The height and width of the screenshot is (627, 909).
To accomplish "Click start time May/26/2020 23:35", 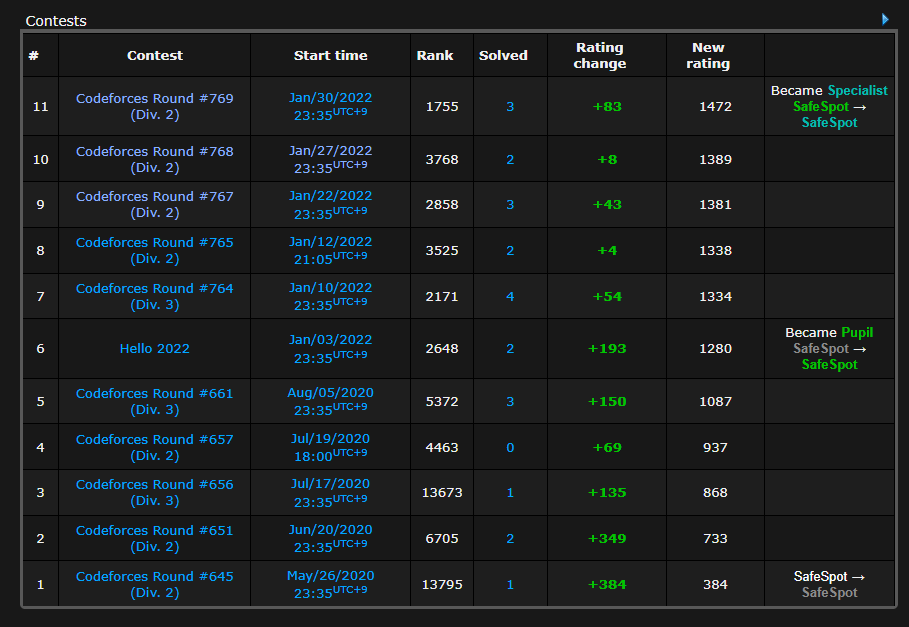I will coord(330,584).
